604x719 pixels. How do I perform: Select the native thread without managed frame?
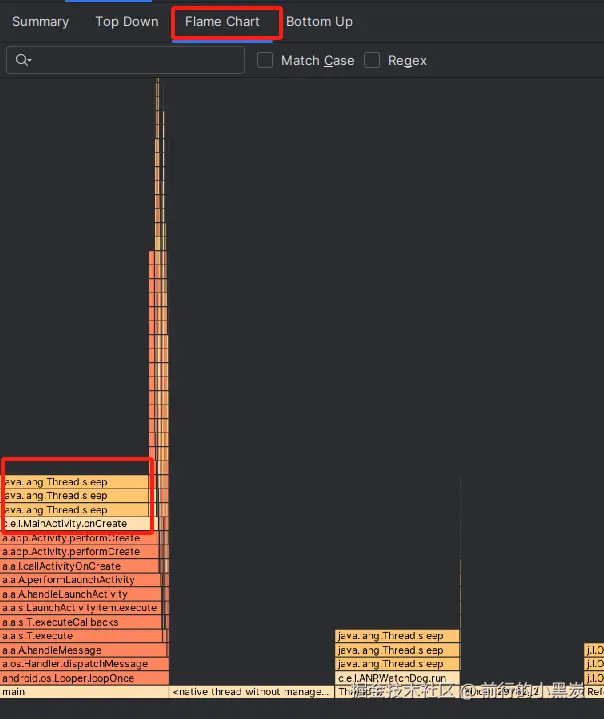pyautogui.click(x=252, y=692)
